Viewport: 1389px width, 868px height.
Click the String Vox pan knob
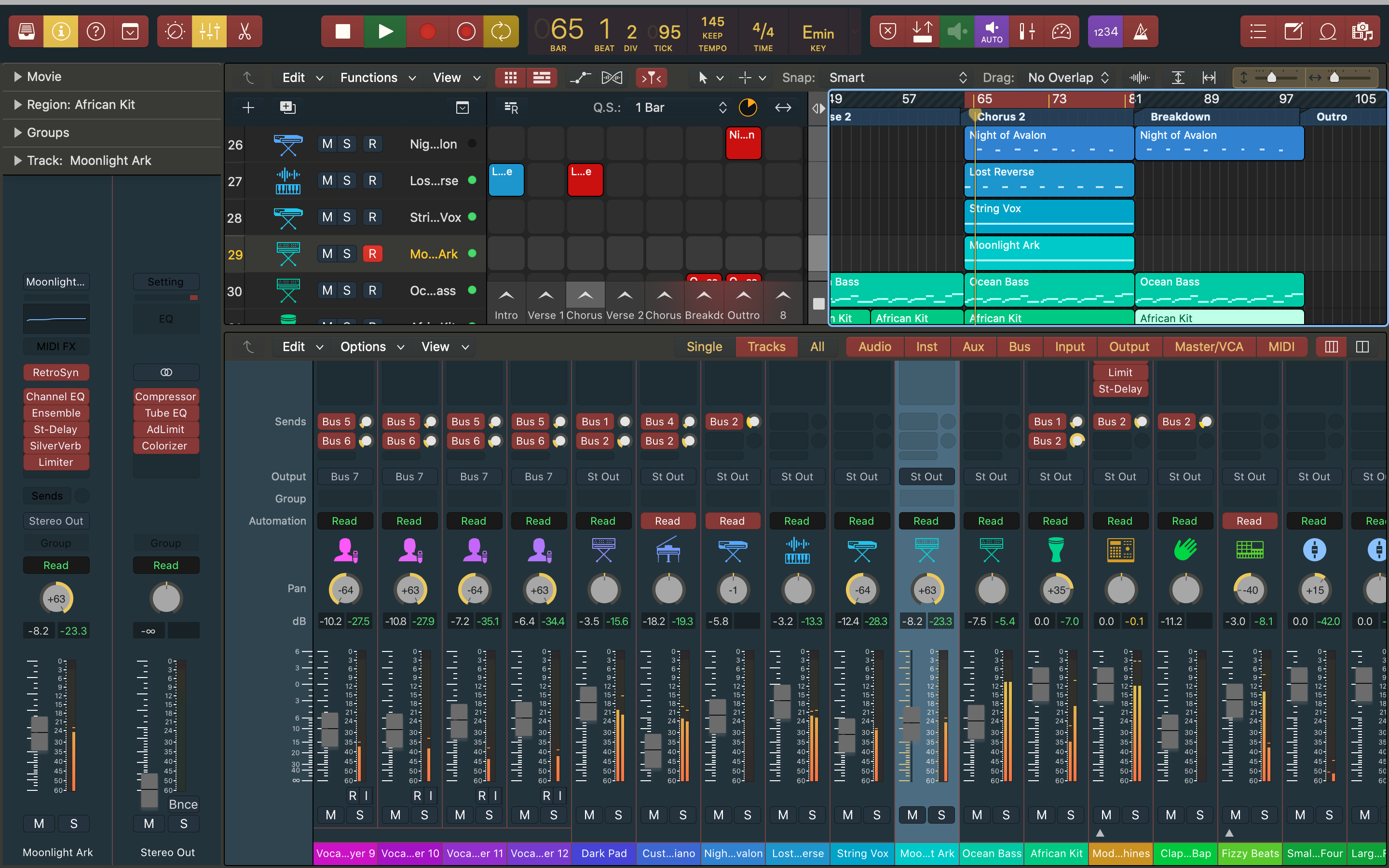click(862, 590)
